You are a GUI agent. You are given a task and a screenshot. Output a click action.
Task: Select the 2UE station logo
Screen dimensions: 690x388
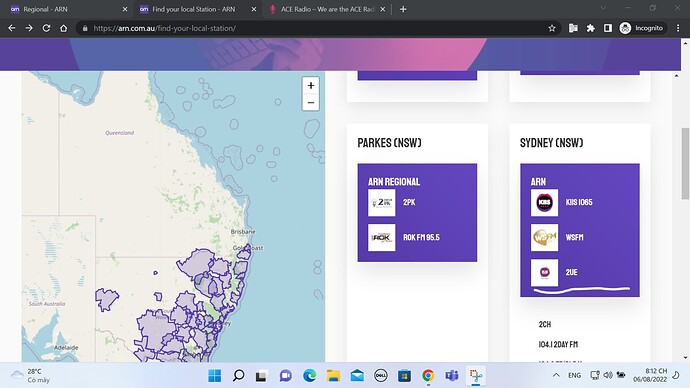point(544,273)
